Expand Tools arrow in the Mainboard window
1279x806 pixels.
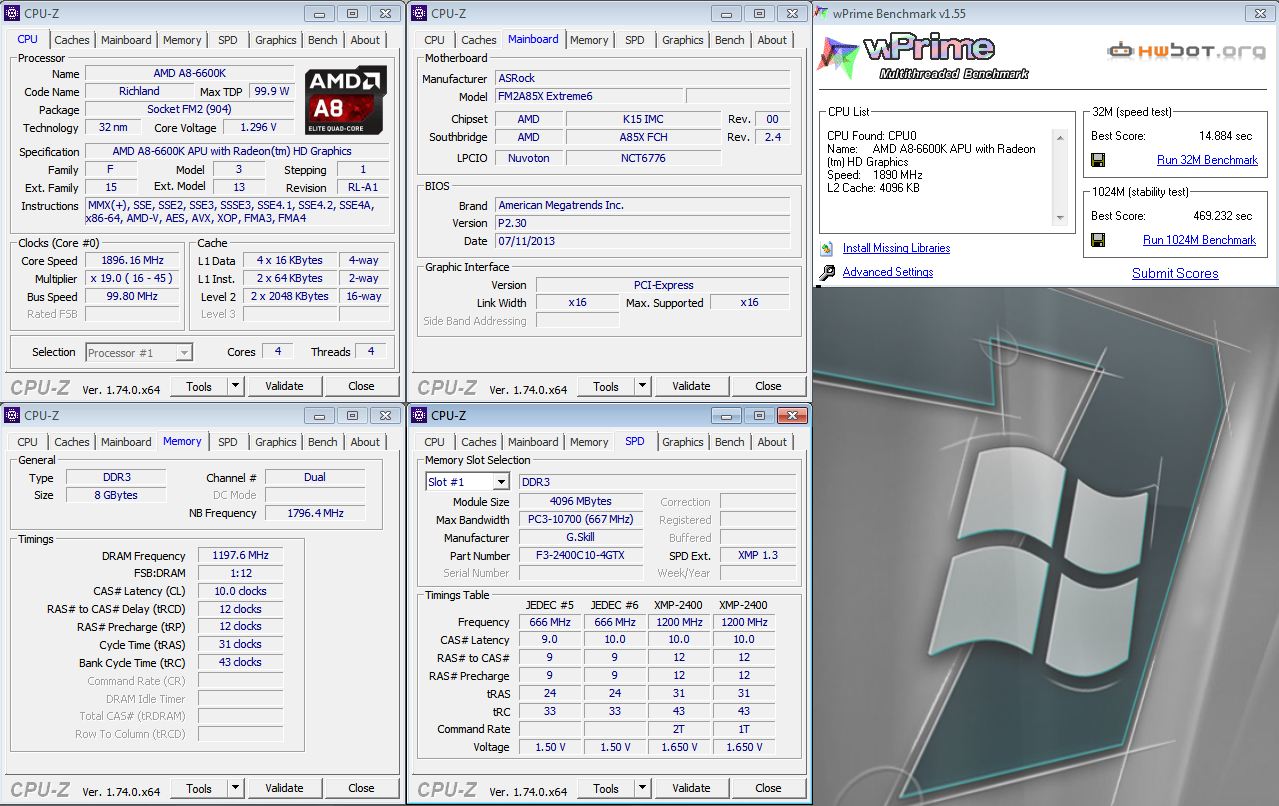pyautogui.click(x=642, y=386)
